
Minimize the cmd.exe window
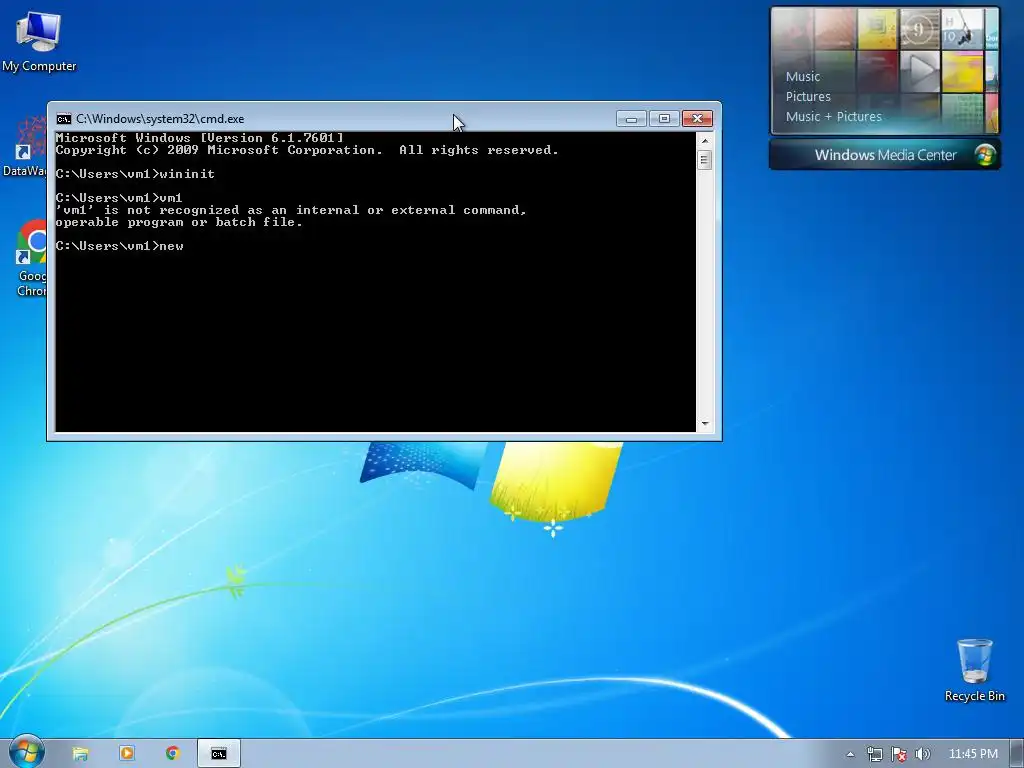(631, 119)
